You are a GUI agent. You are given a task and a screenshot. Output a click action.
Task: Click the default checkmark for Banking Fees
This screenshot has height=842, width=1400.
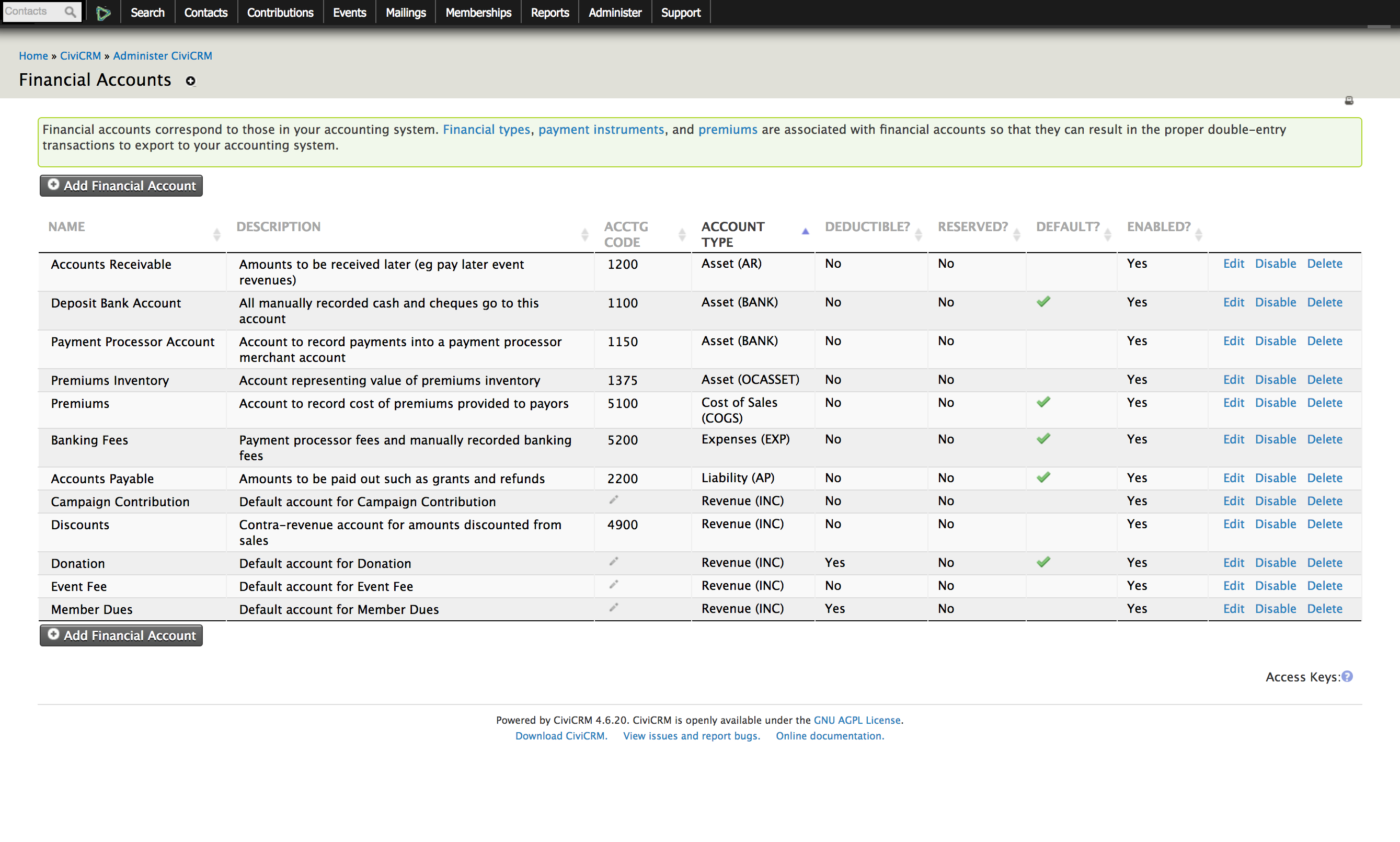1043,439
